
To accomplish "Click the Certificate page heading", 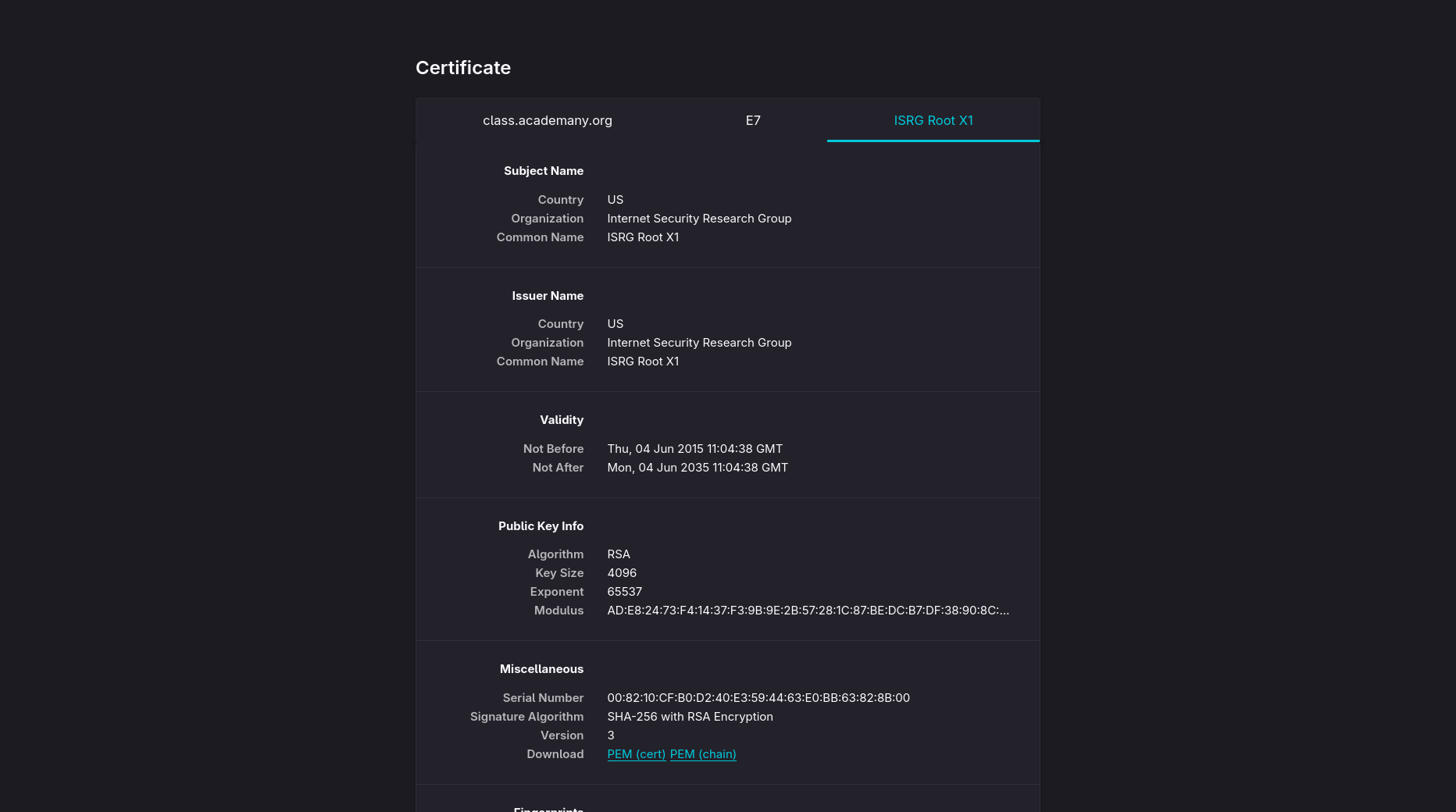I will (463, 68).
